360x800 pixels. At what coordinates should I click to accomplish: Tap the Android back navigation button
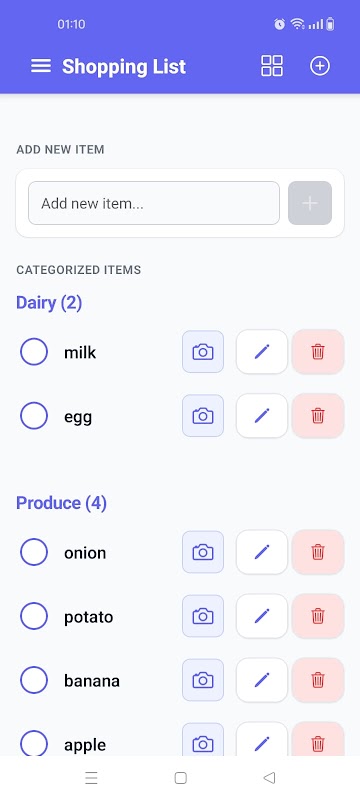(x=269, y=778)
